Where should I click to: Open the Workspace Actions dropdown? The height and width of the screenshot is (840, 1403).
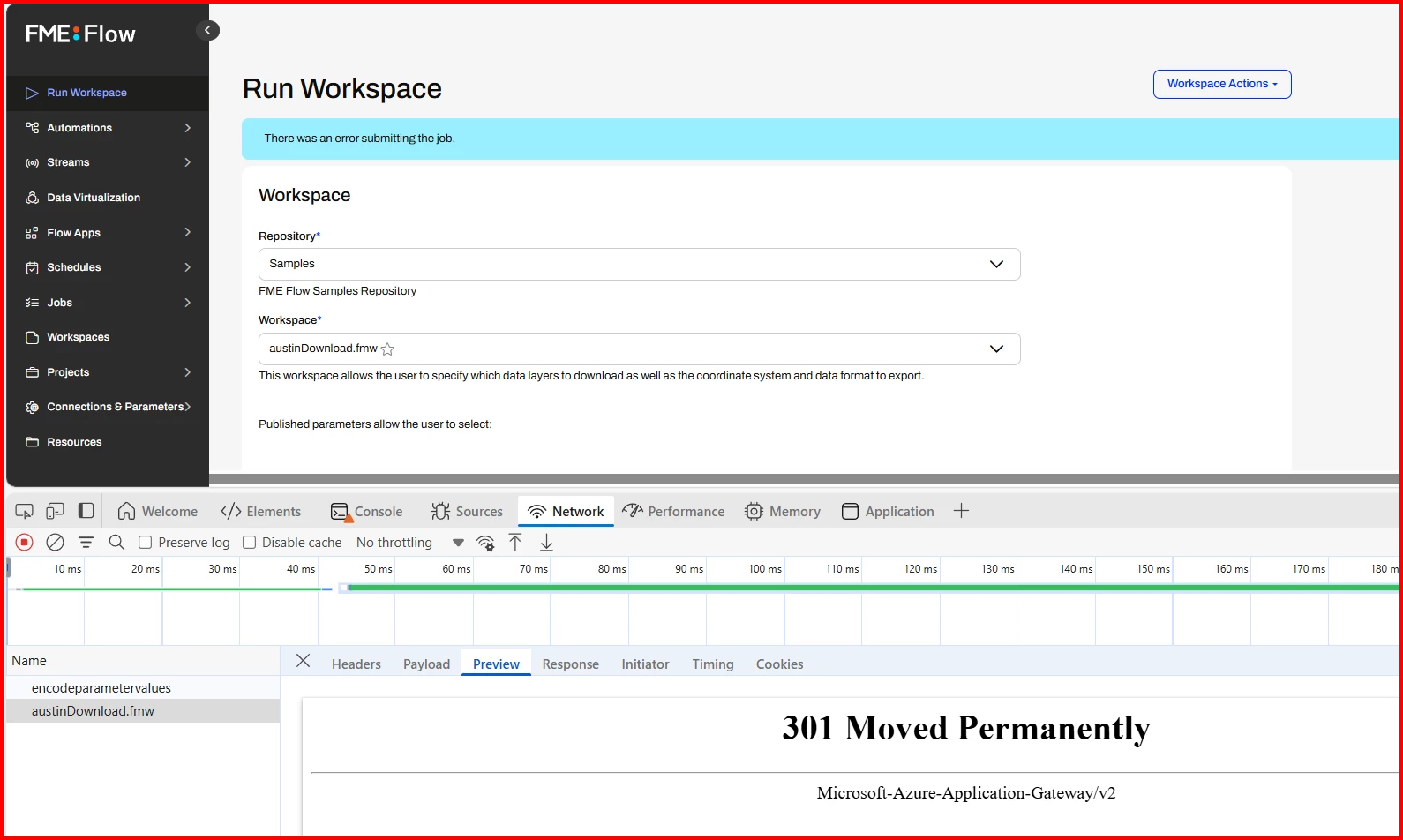1222,84
